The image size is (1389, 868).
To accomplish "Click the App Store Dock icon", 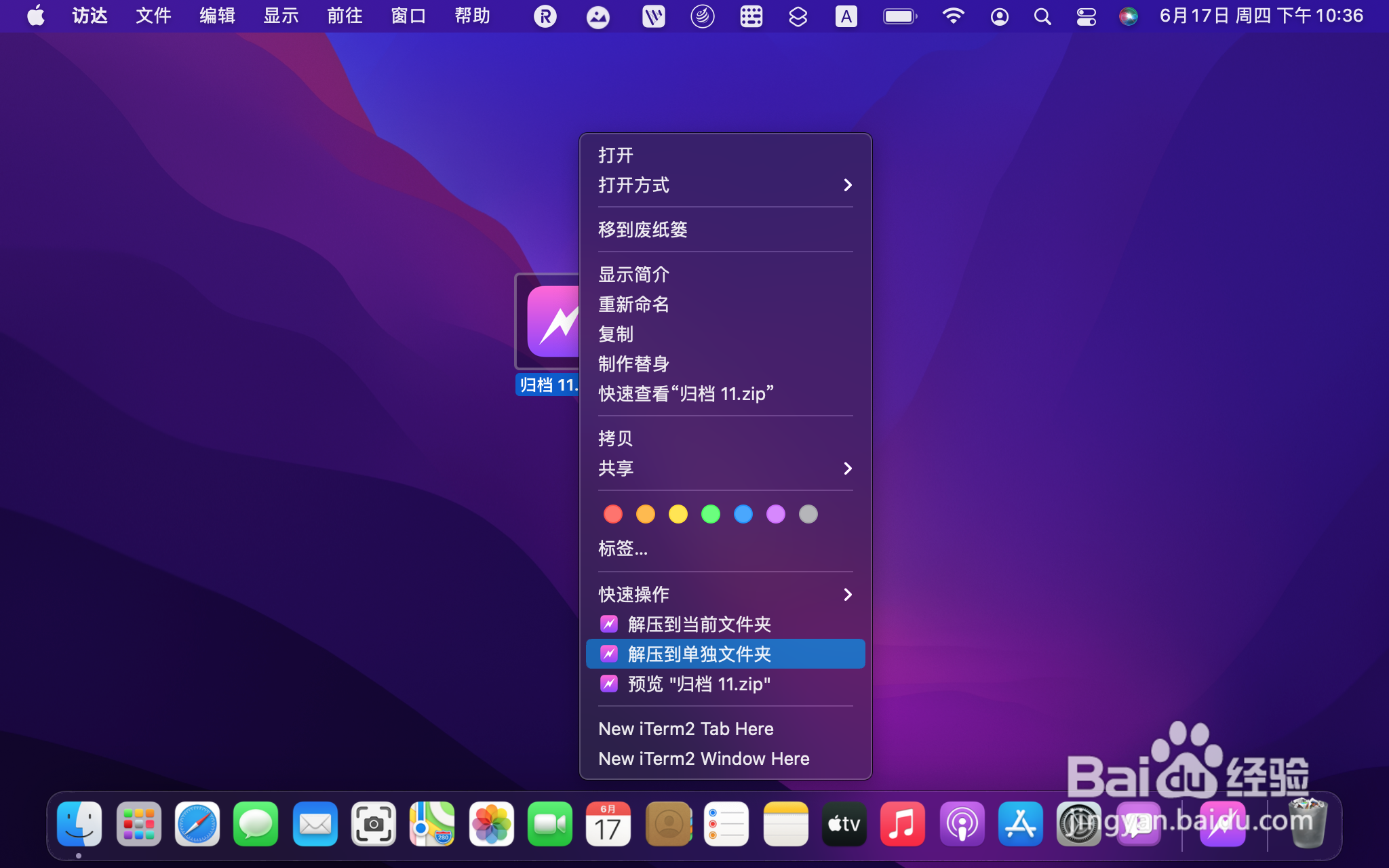I will click(x=1020, y=824).
